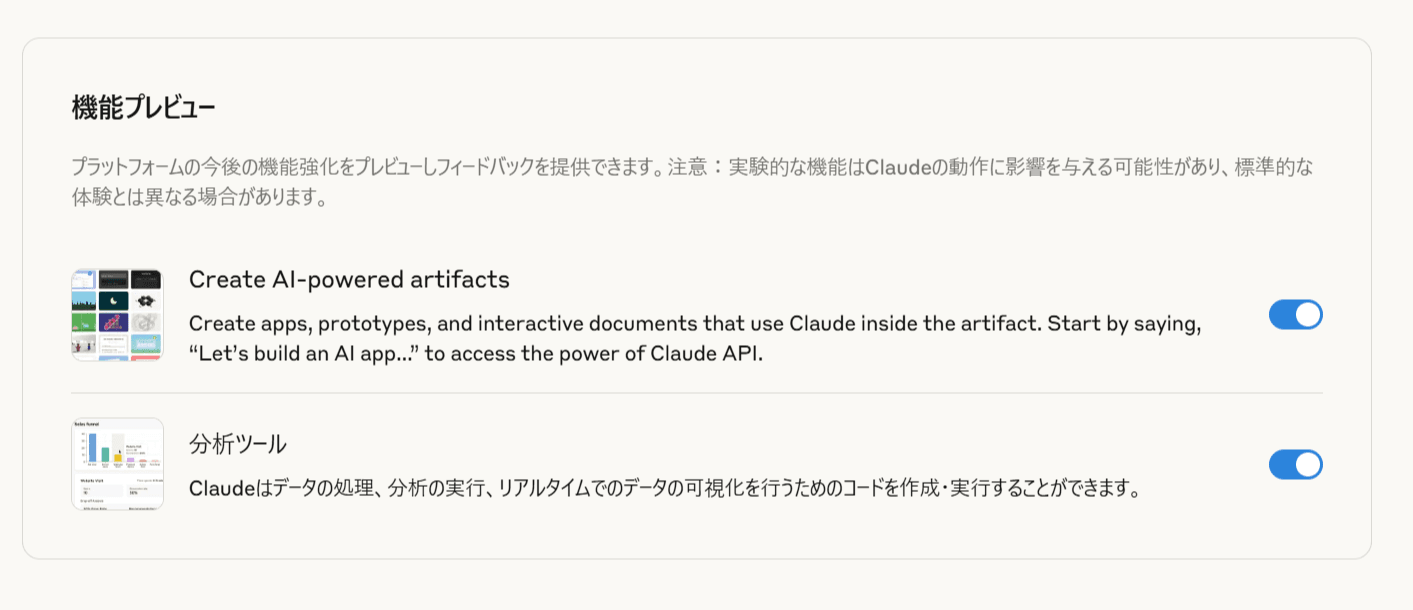Click the yellow bar in chart thumbnail
This screenshot has height=610, width=1413.
[118, 457]
